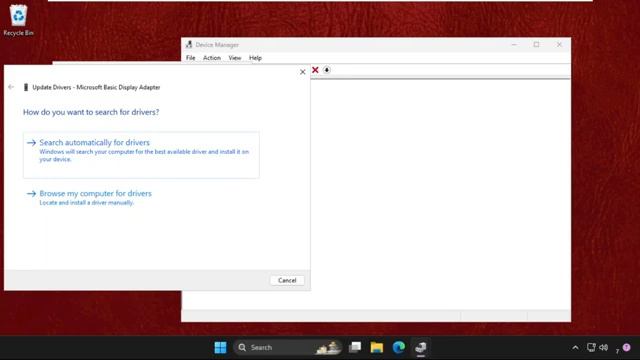Click the Device Manager taskbar icon
The image size is (640, 360).
click(421, 347)
